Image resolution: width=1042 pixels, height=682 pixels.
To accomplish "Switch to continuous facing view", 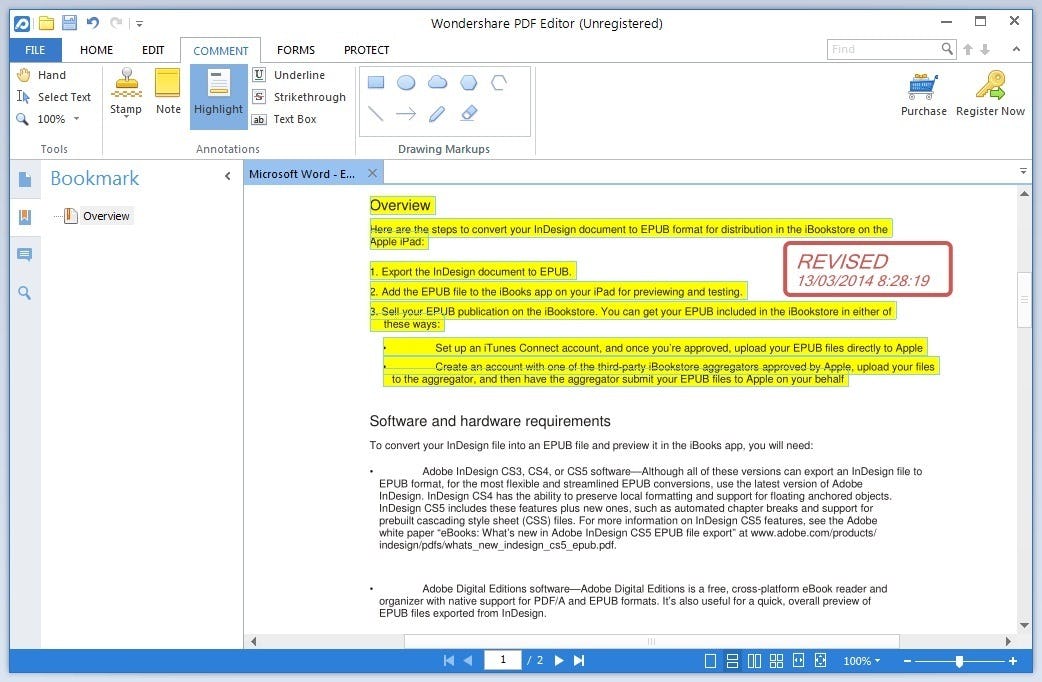I will (776, 661).
